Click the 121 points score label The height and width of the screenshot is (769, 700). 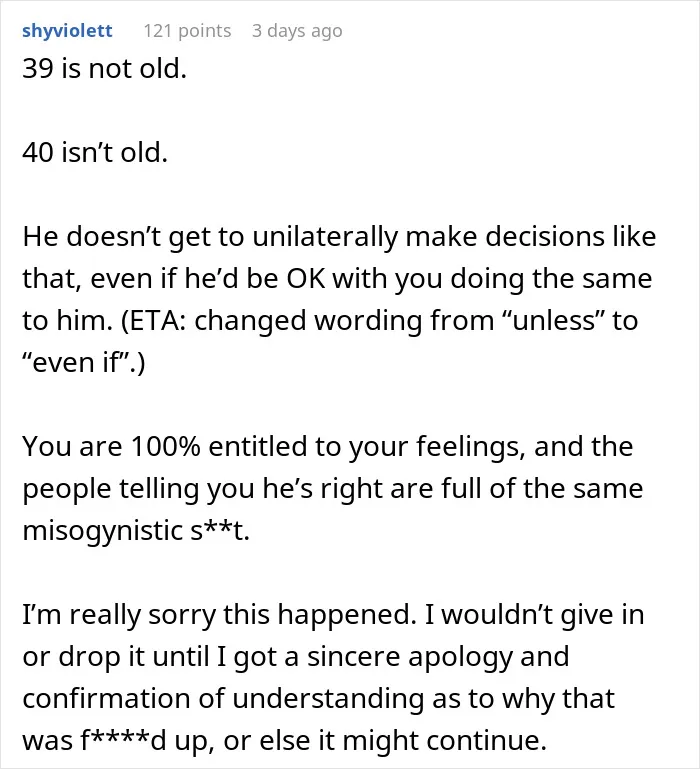[187, 31]
